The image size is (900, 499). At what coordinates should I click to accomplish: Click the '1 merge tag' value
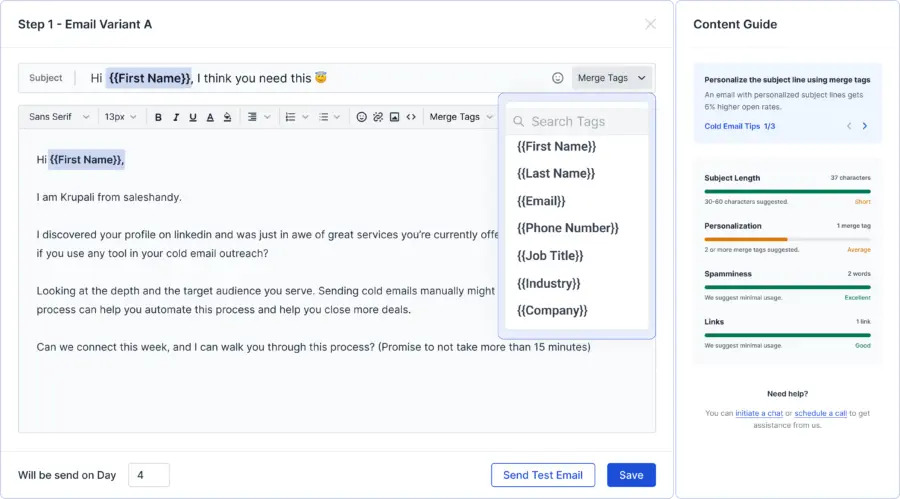854,226
